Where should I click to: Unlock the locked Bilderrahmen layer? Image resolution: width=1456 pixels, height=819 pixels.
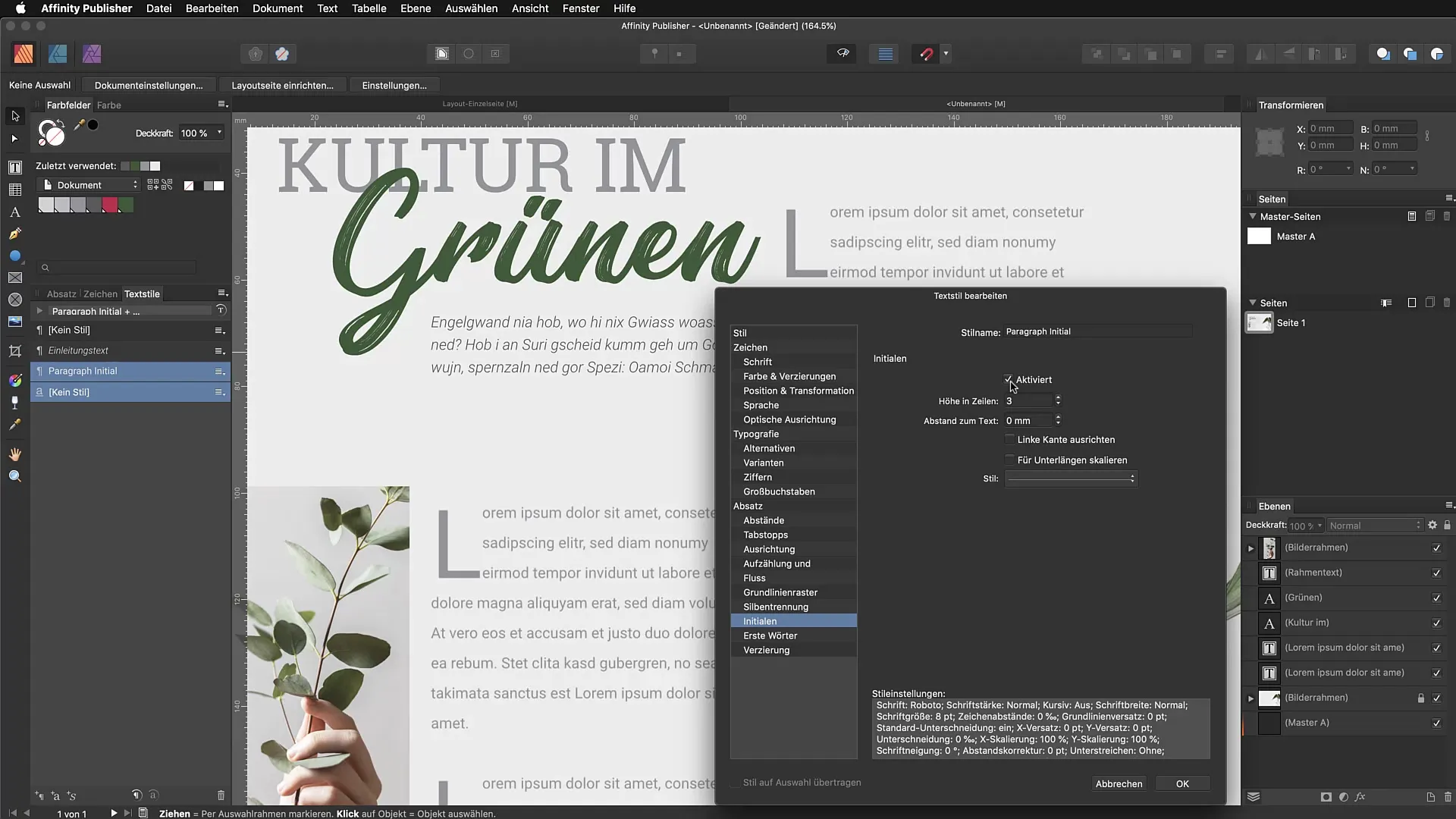tap(1421, 698)
